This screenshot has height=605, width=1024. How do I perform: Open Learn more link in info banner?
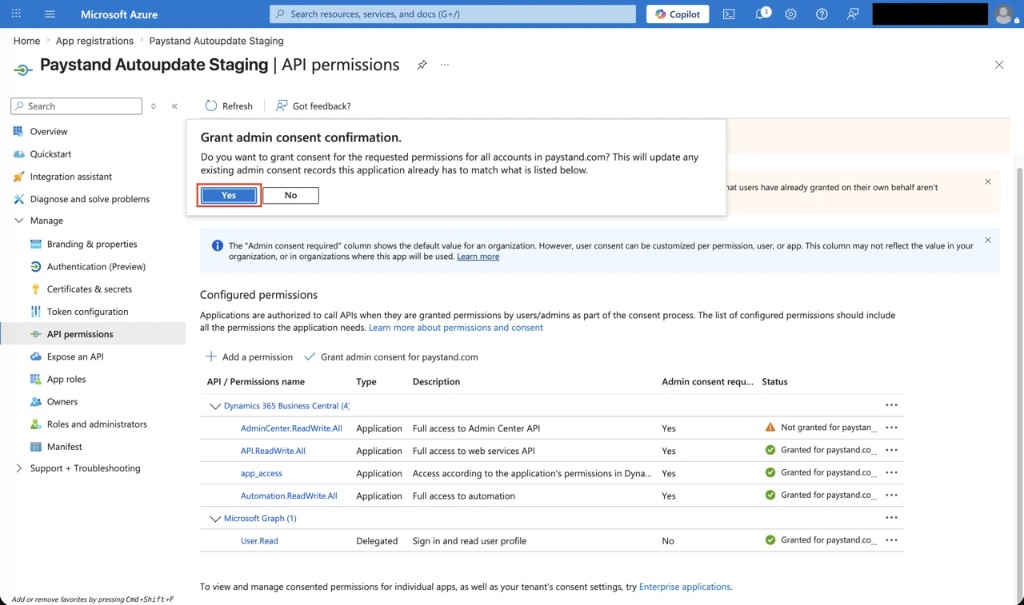coord(478,257)
